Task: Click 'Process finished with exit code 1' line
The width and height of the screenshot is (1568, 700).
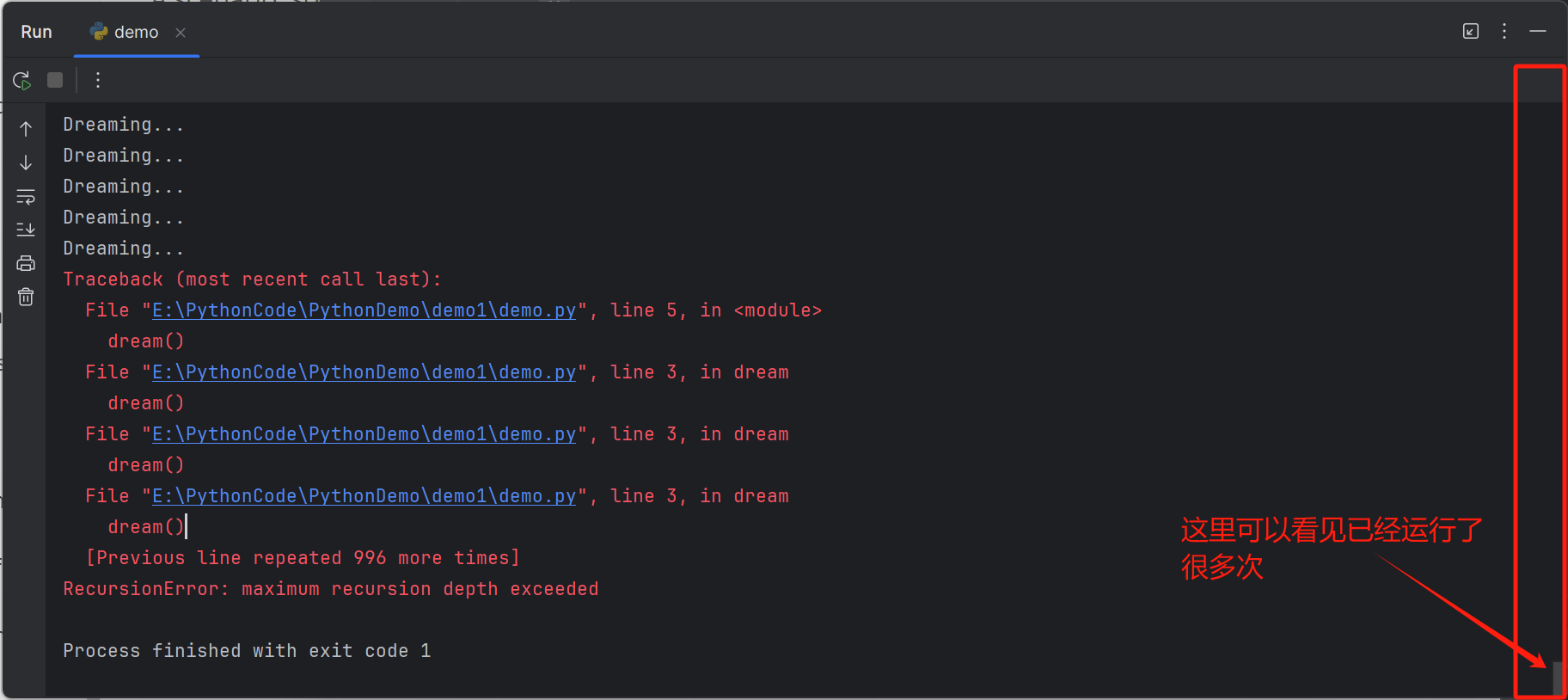Action: point(247,651)
